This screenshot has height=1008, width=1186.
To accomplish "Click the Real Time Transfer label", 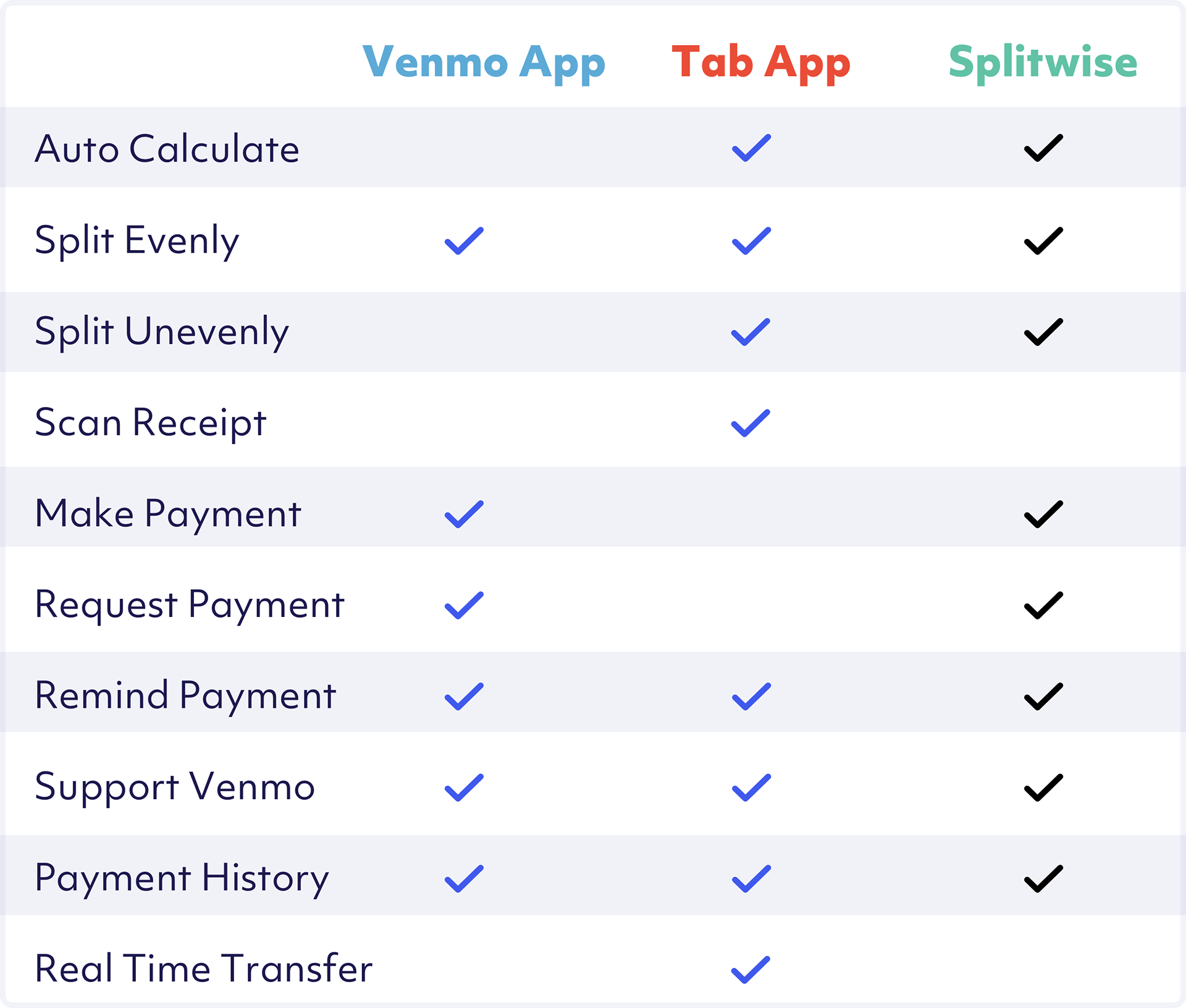I will click(203, 968).
